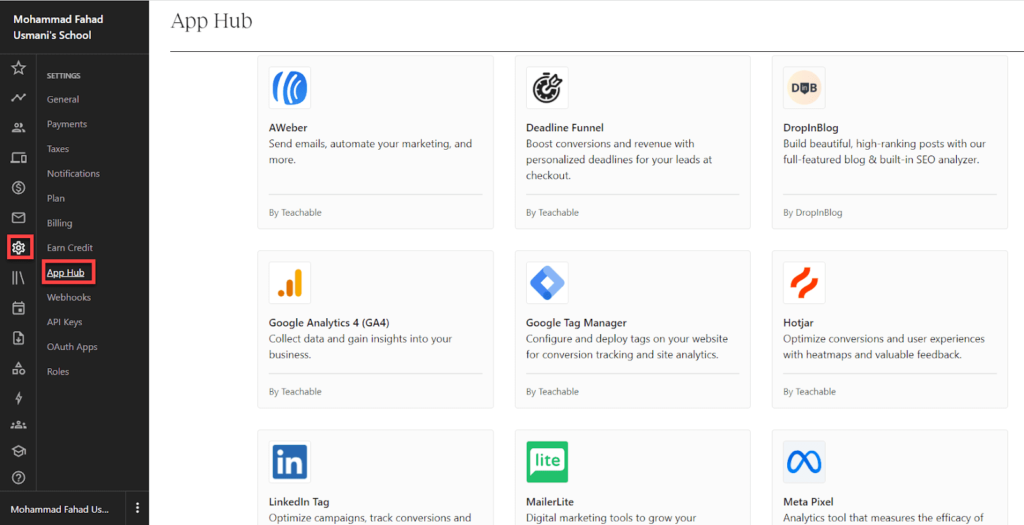Click 'By DropInBlog' author text

tap(813, 213)
